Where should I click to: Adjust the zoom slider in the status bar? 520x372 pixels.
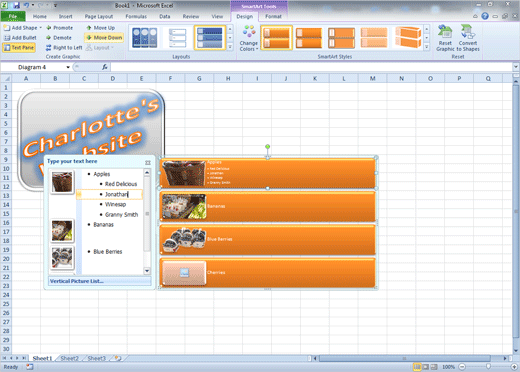click(x=488, y=367)
